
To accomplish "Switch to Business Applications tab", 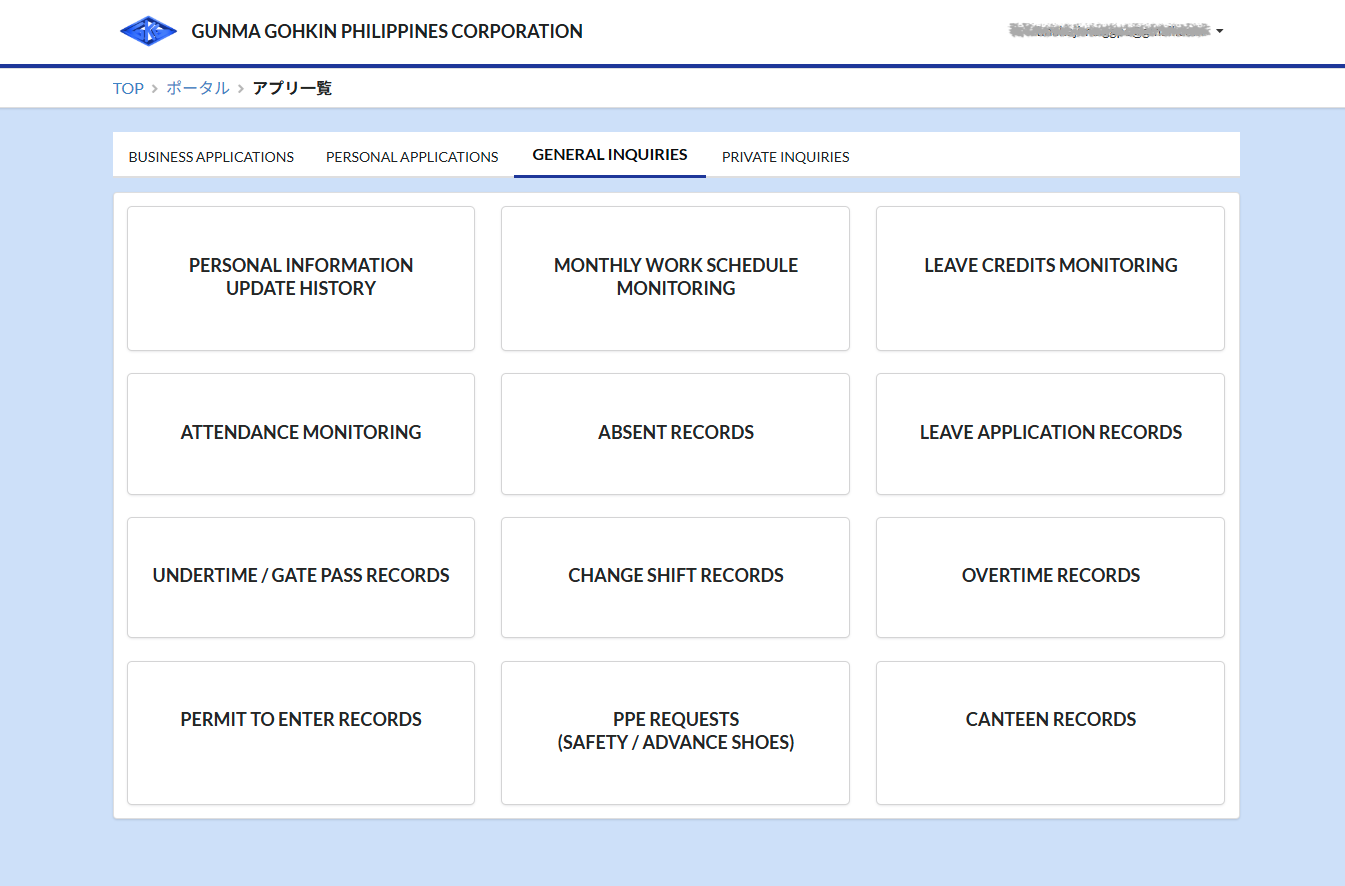I will click(211, 157).
